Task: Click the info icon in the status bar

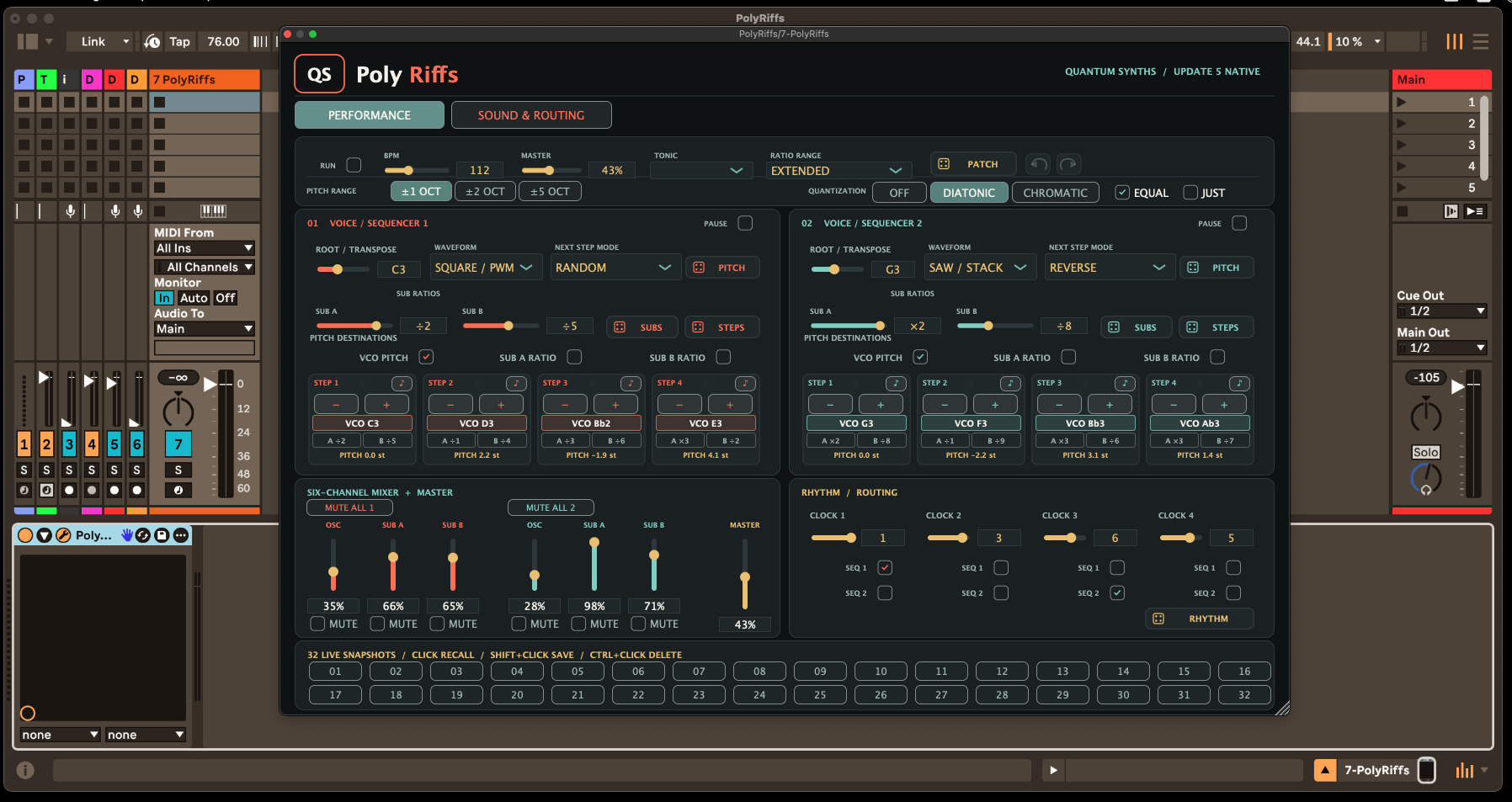Action: [x=25, y=770]
